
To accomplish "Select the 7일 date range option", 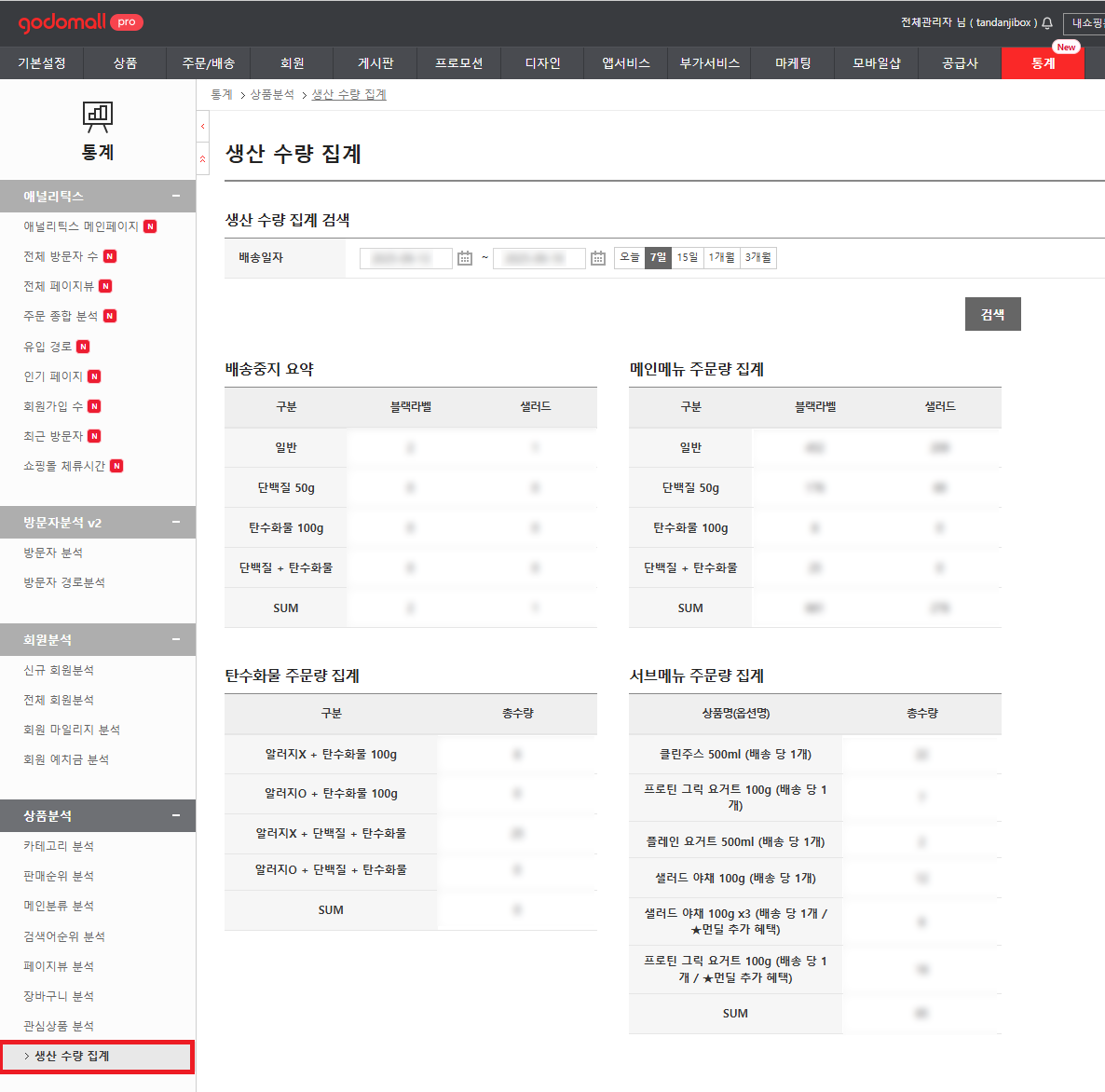I will [658, 257].
